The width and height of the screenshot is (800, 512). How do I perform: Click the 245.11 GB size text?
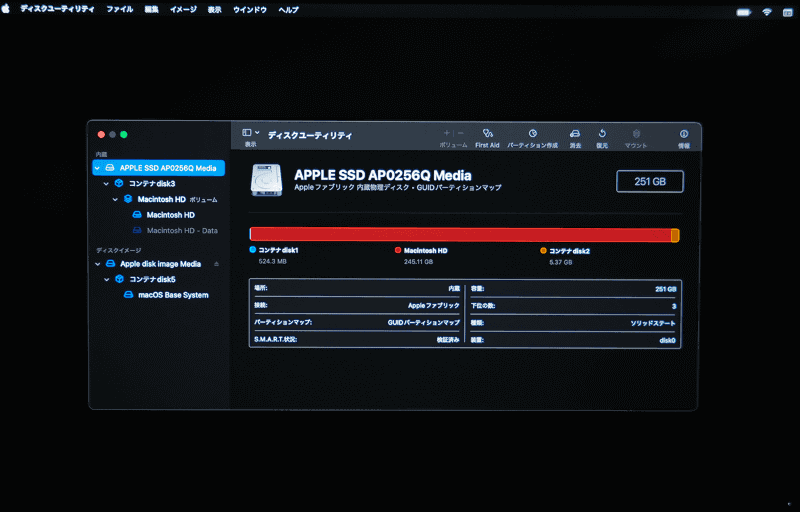pos(418,262)
